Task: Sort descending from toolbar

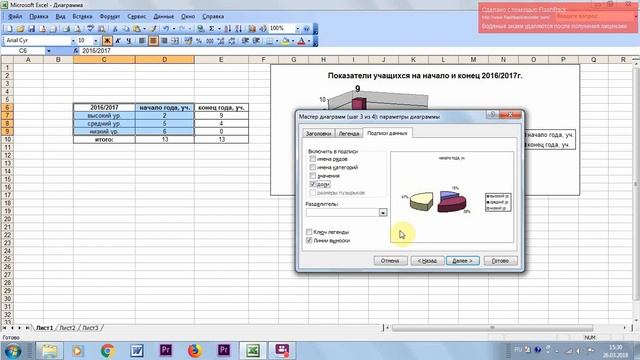Action: tap(238, 29)
